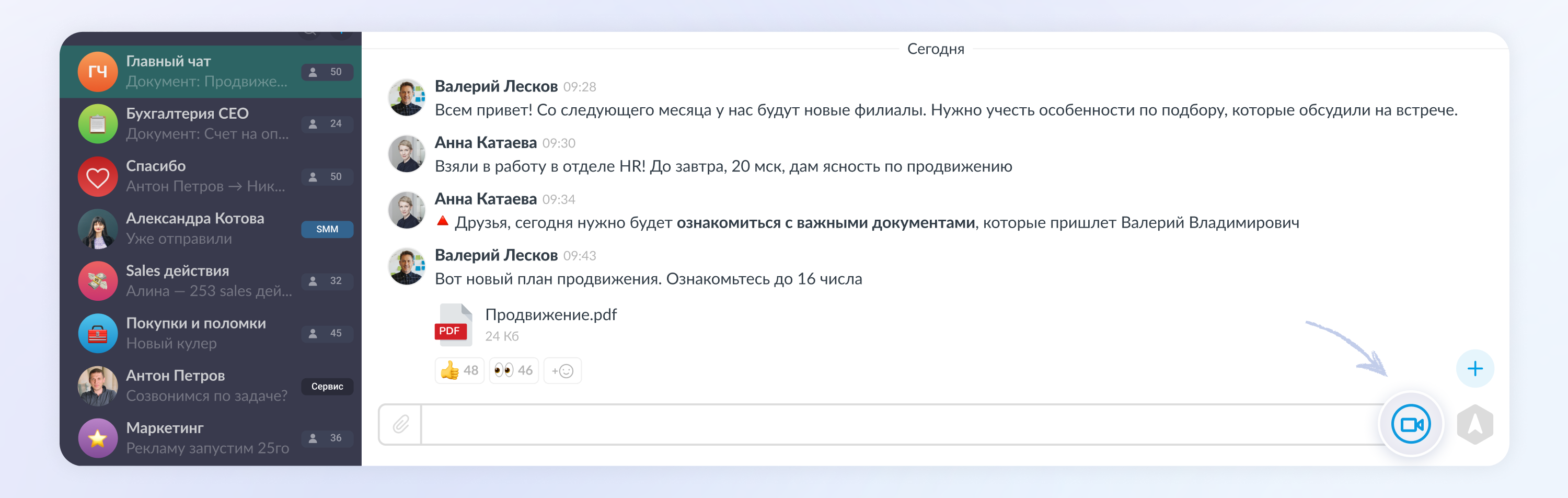Open Покупки и поломки chat
Image resolution: width=1568 pixels, height=498 pixels.
pyautogui.click(x=207, y=333)
